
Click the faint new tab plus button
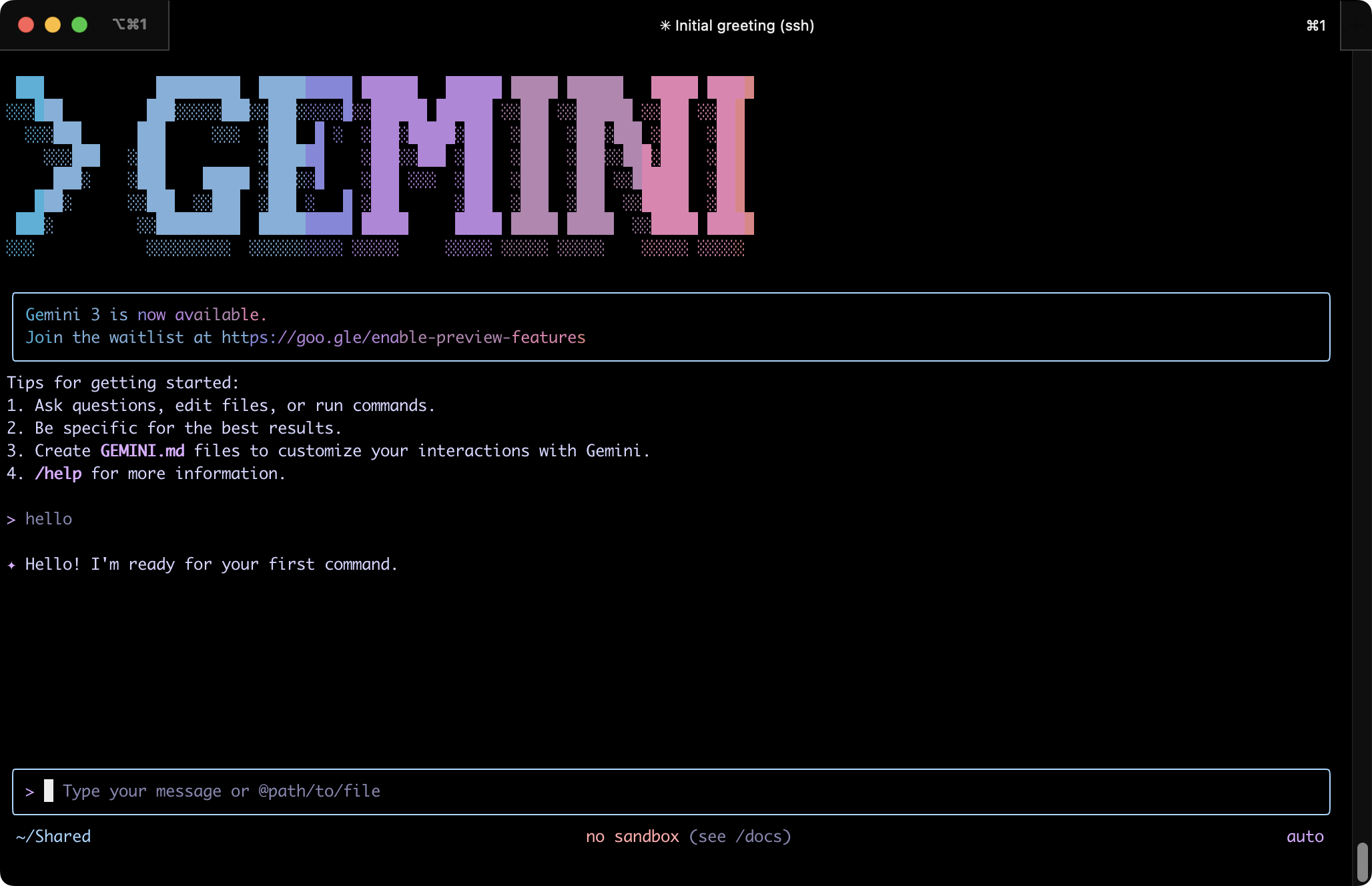1356,25
